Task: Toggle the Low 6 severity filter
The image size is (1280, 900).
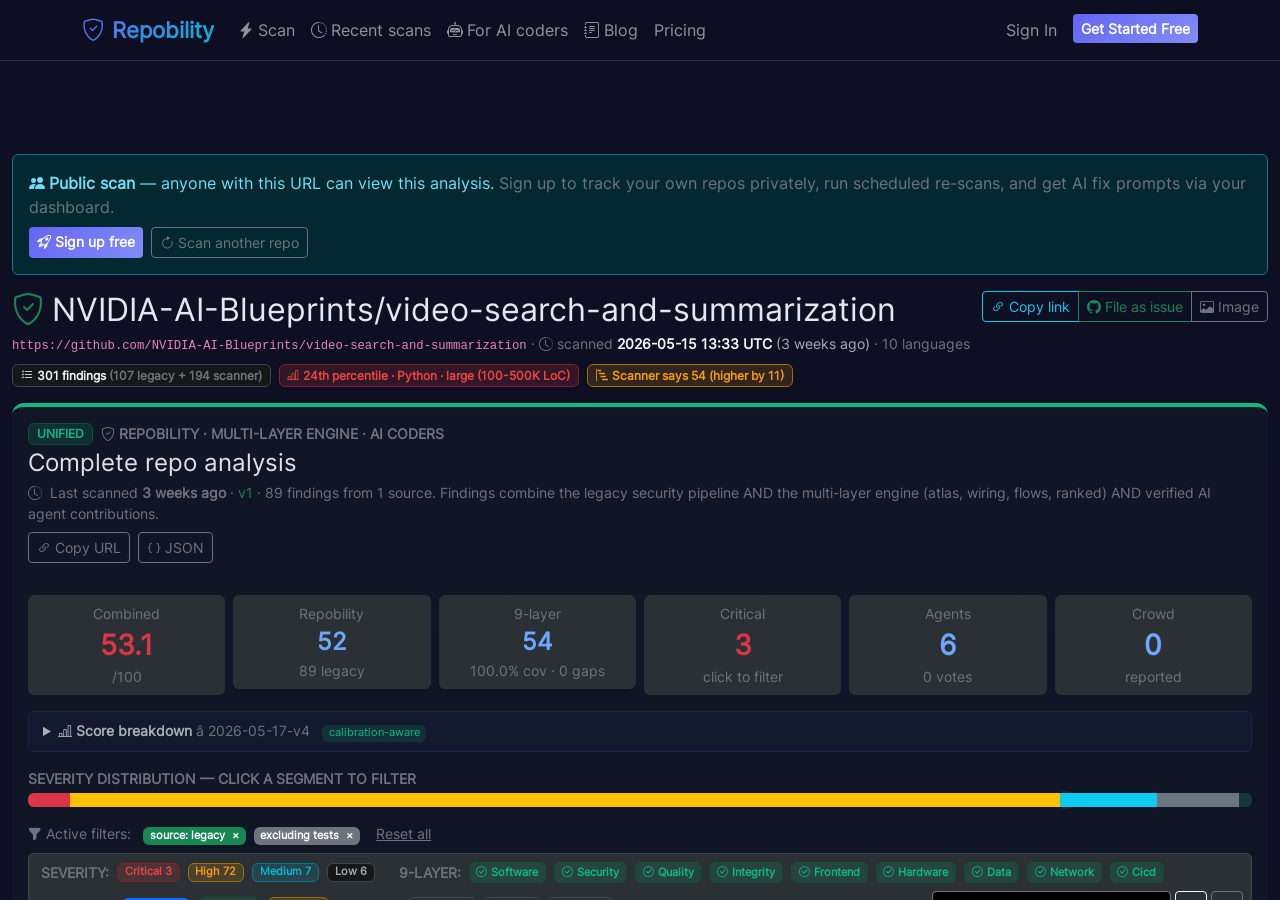Action: 351,872
